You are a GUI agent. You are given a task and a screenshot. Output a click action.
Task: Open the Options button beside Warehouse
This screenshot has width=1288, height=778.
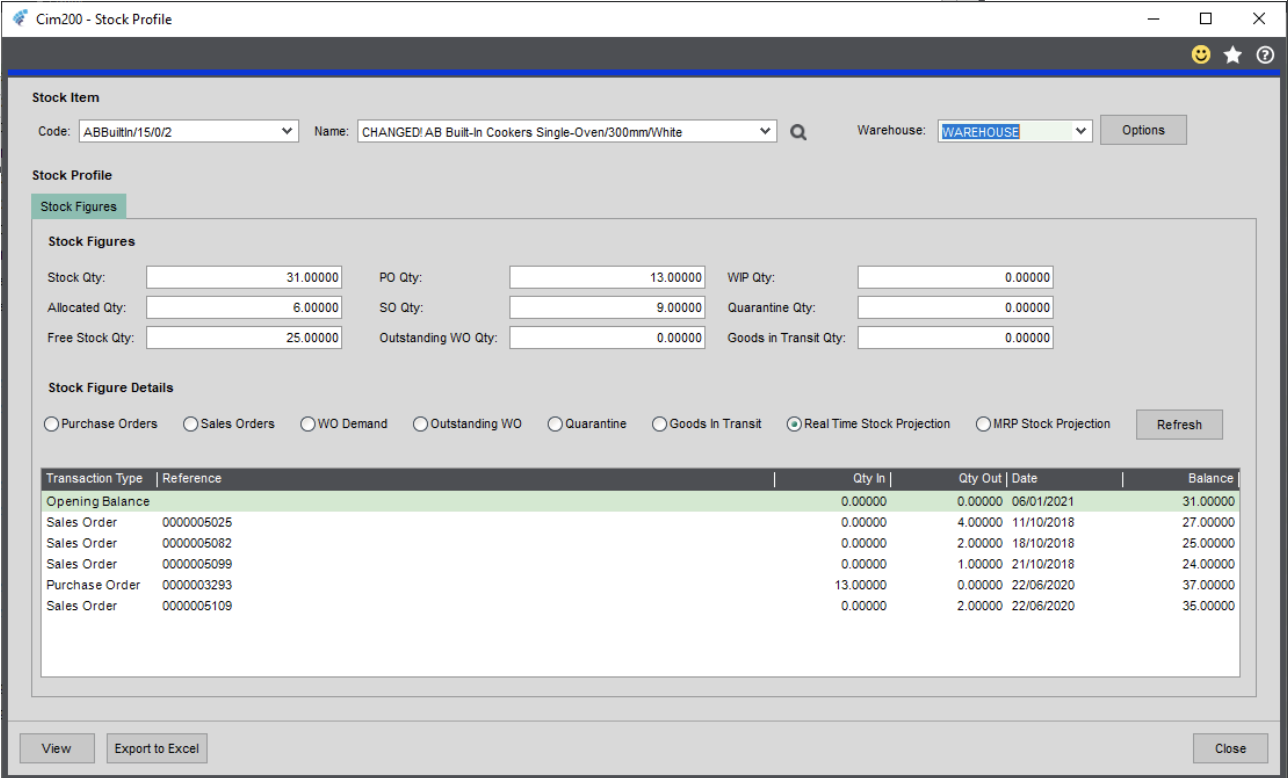point(1143,130)
